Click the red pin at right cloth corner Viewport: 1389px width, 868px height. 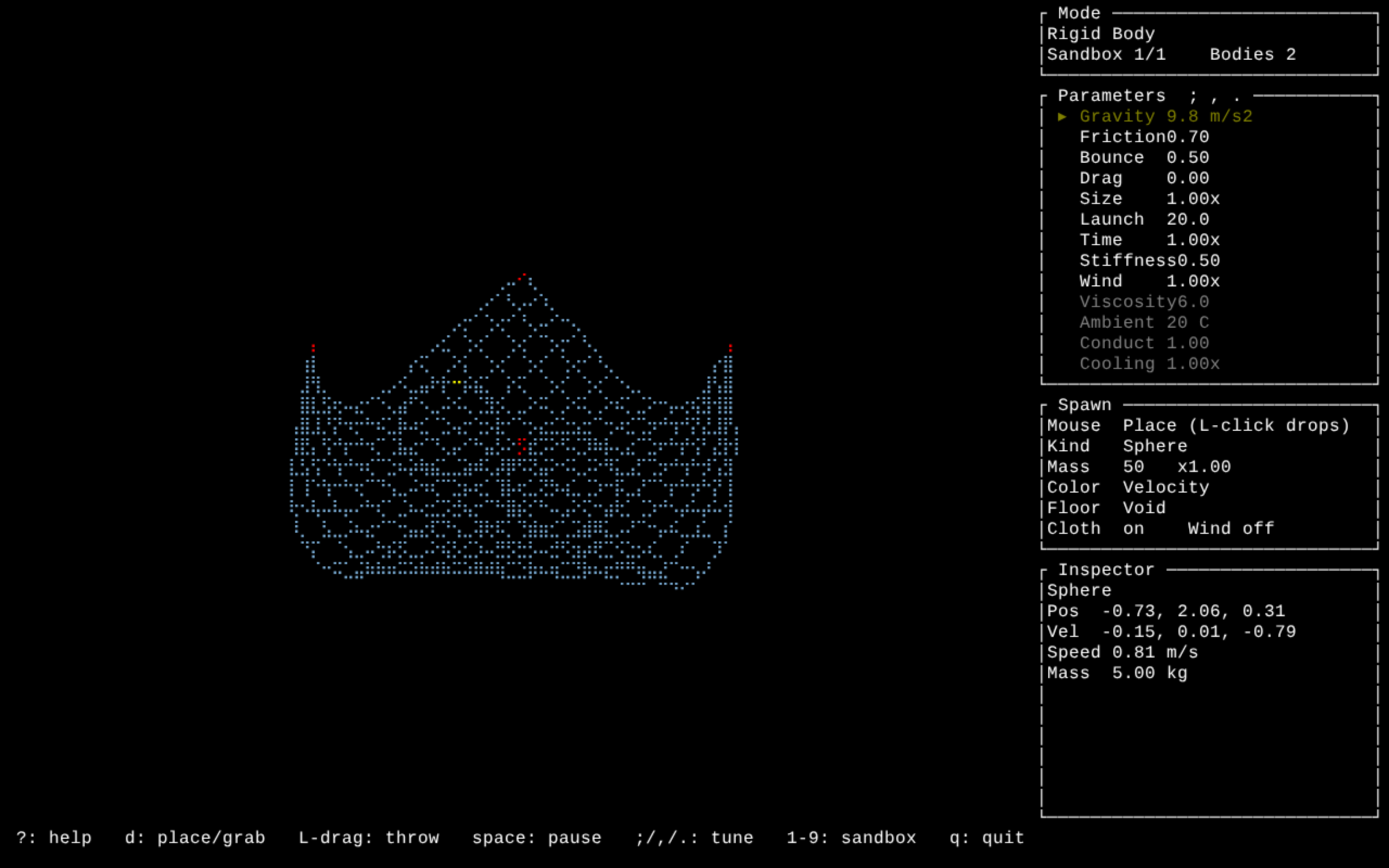click(730, 348)
